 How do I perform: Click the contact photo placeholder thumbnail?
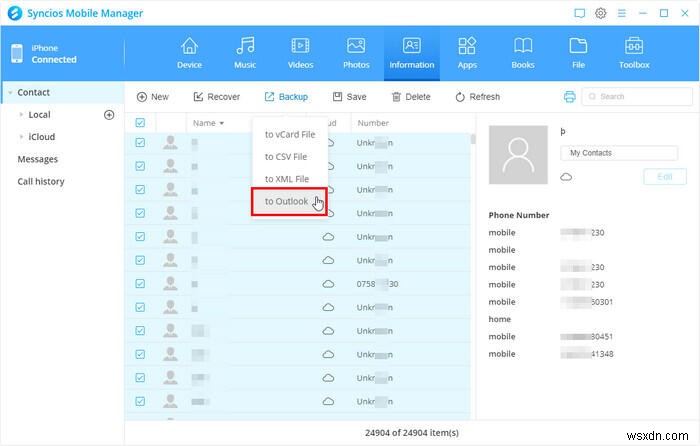[518, 155]
